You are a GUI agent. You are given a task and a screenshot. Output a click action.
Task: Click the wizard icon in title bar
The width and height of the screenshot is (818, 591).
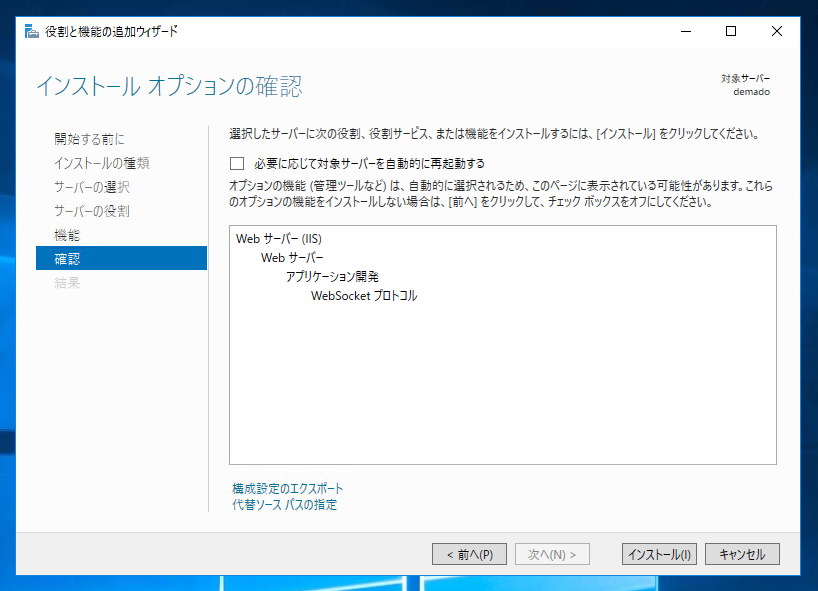32,31
